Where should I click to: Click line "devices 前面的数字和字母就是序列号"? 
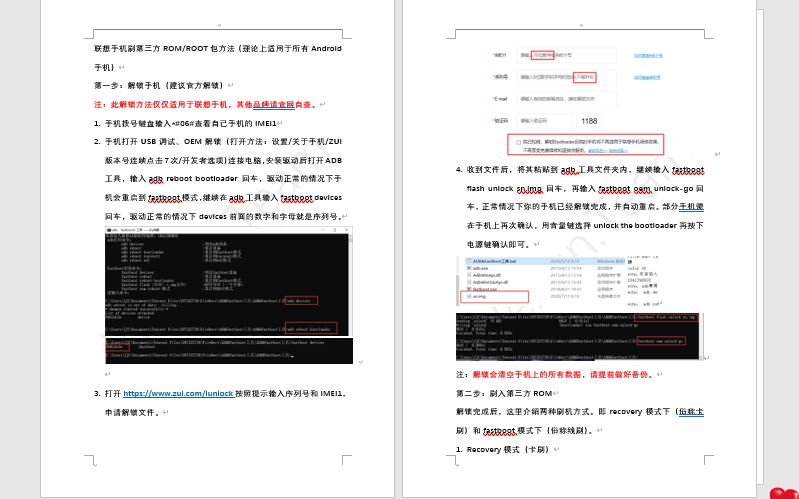click(x=271, y=217)
